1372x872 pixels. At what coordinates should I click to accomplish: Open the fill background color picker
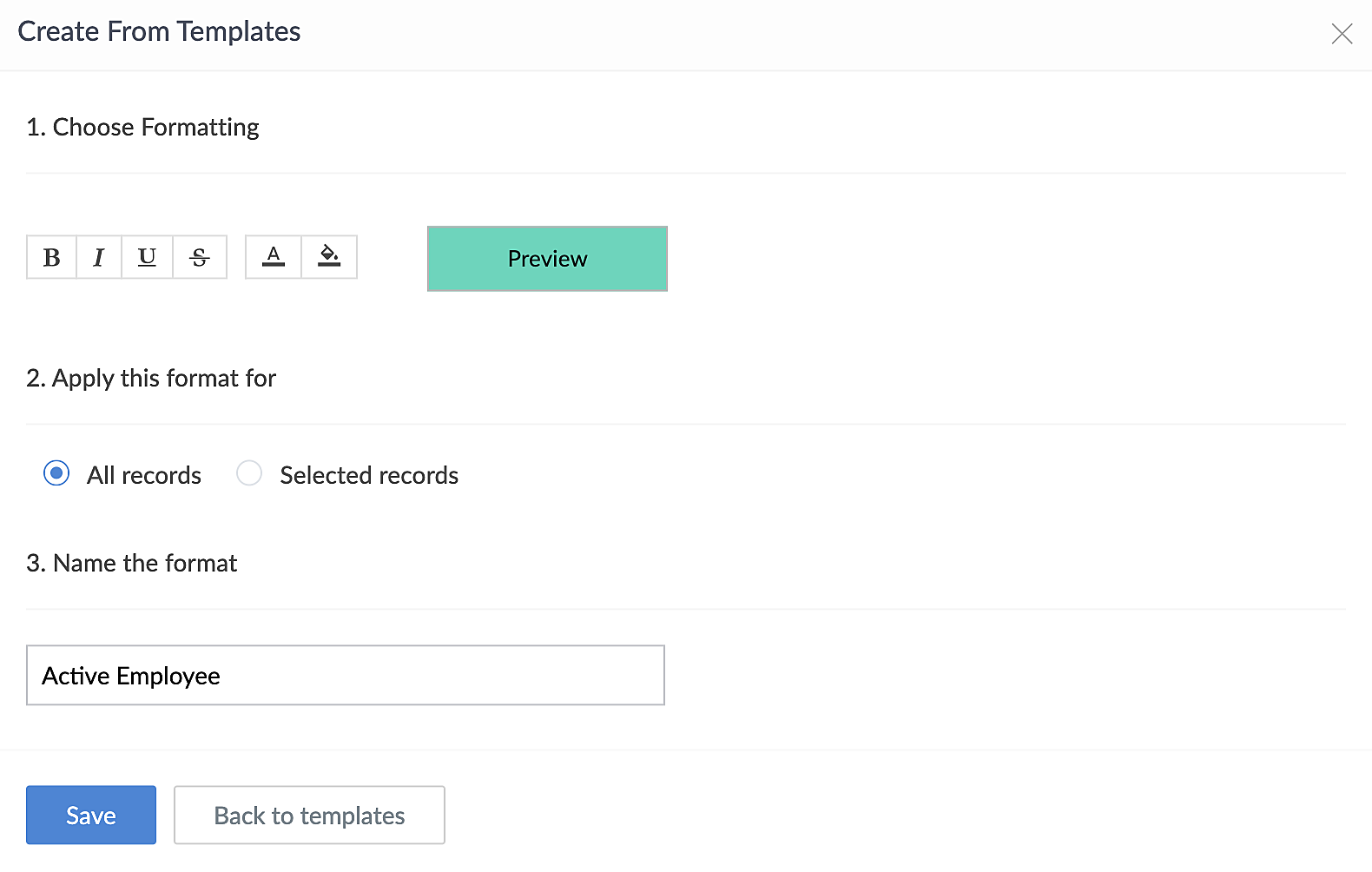329,257
